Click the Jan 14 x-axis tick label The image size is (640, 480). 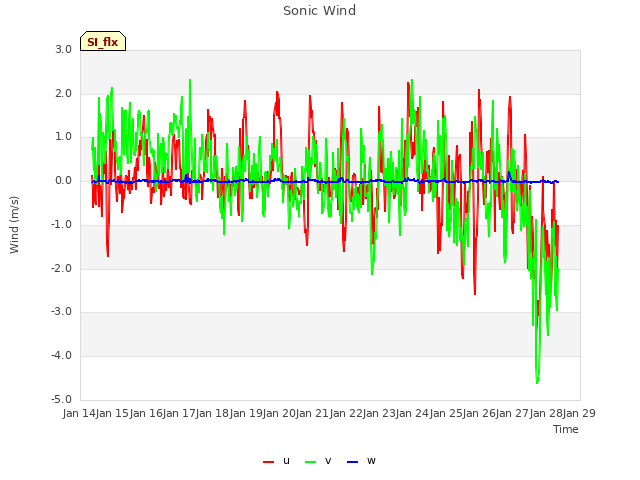click(79, 413)
